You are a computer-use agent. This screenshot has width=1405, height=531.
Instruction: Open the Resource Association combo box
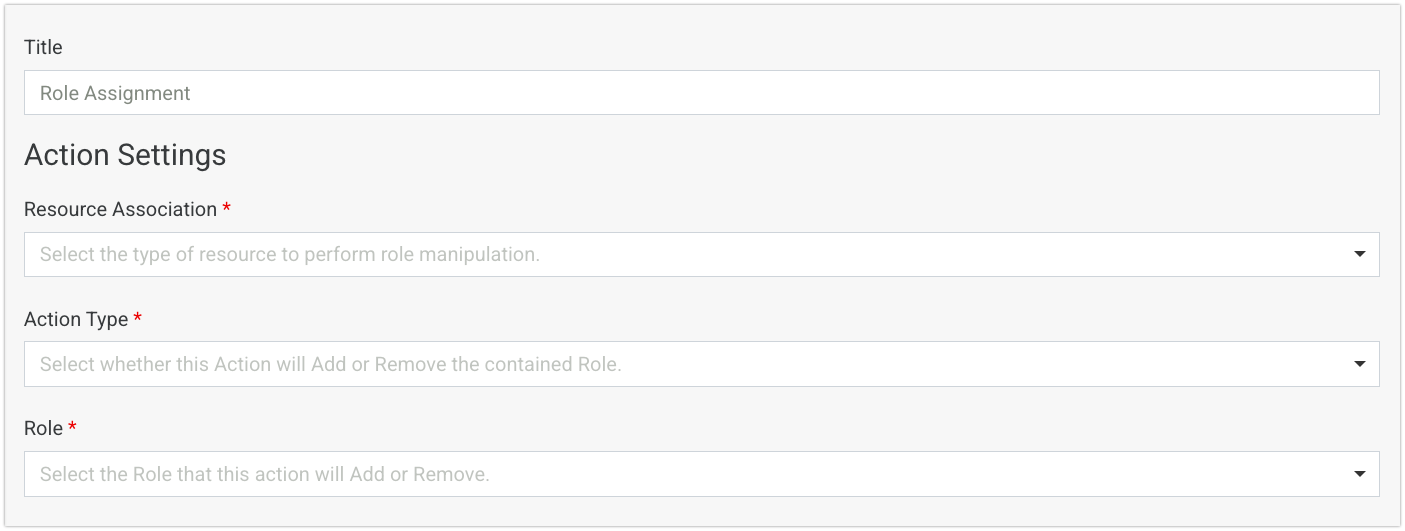click(700, 254)
